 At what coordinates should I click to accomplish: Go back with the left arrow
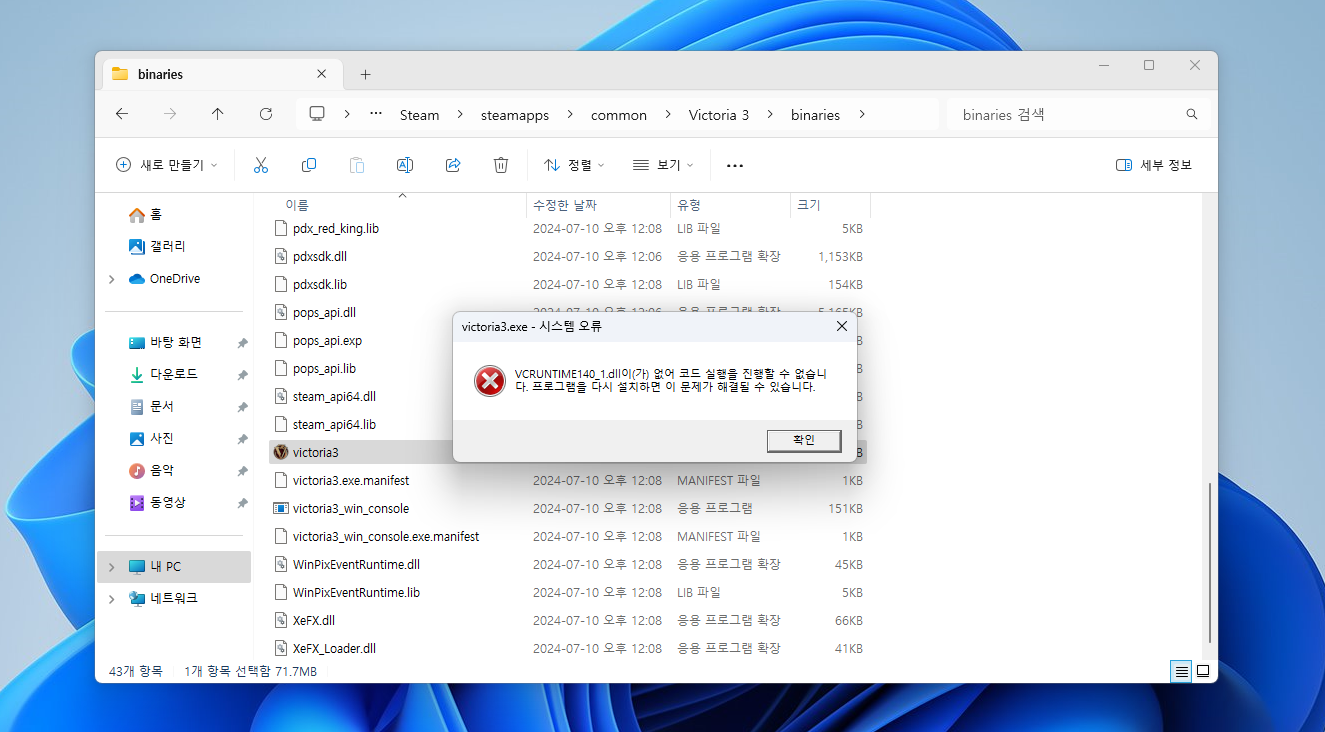122,114
